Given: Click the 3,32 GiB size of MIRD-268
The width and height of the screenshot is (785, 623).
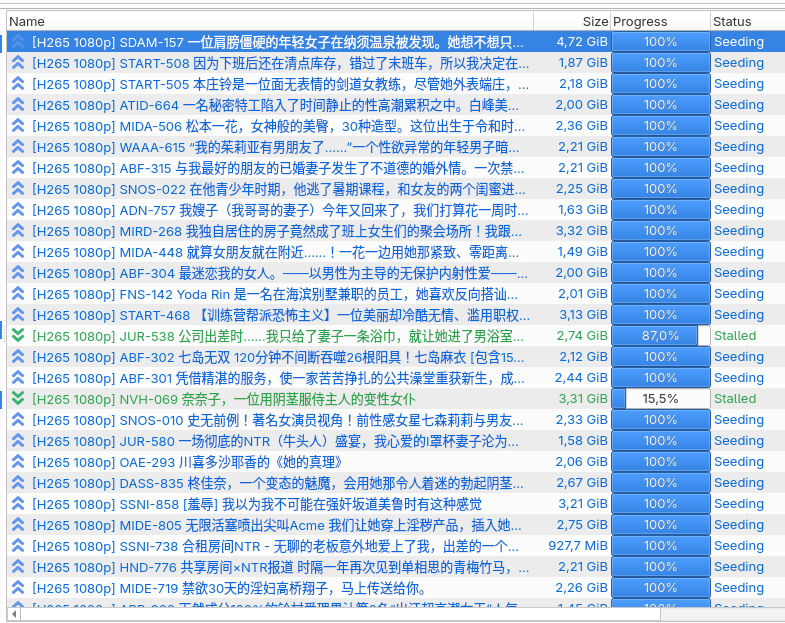Looking at the screenshot, I should pyautogui.click(x=582, y=231).
